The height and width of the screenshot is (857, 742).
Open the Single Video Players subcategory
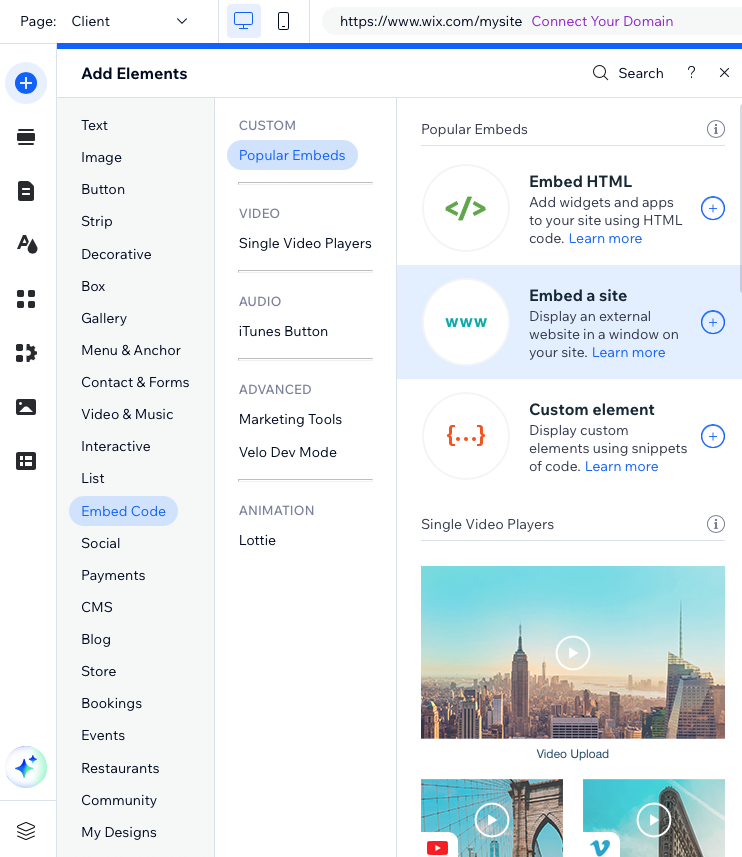[305, 243]
